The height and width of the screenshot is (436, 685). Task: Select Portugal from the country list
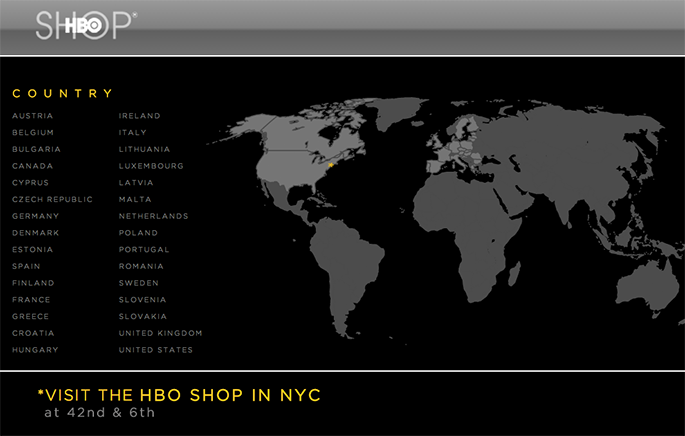click(x=144, y=249)
